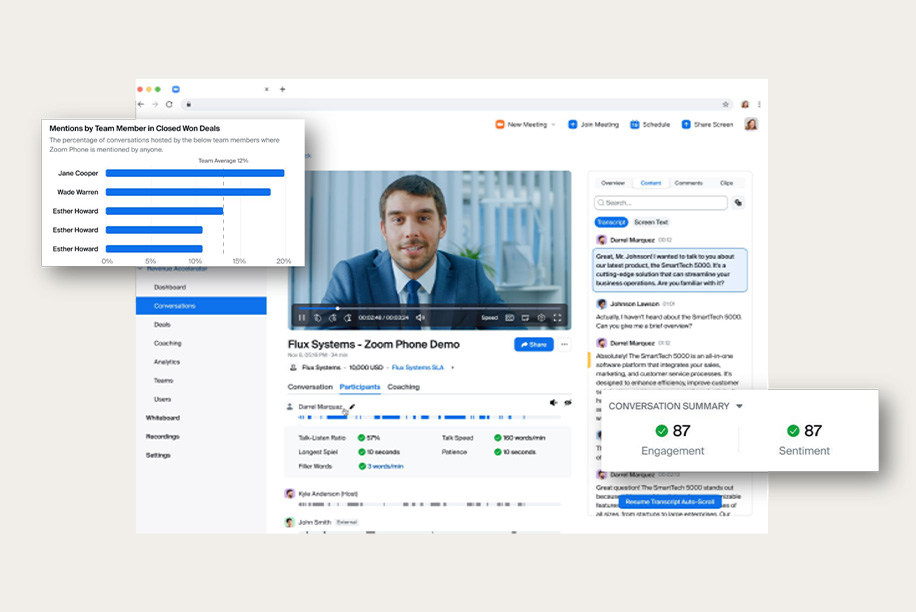
Task: Click Share Screen button
Action: pyautogui.click(x=707, y=124)
